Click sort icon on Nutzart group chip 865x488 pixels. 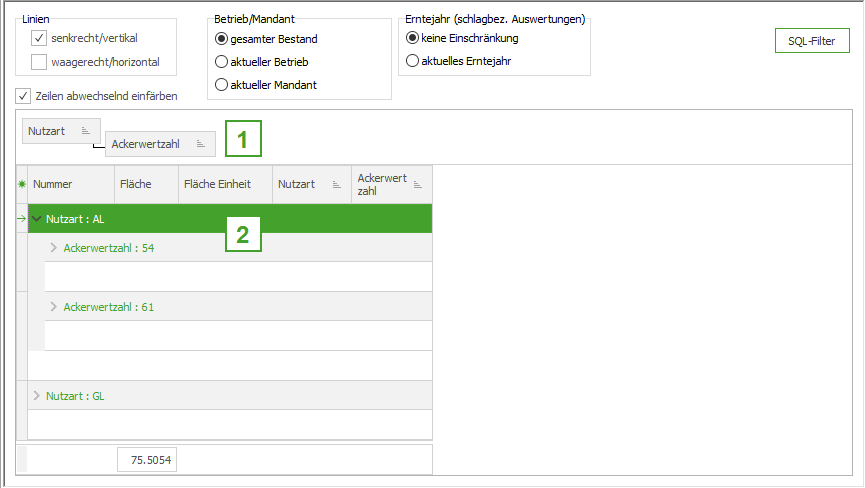coord(86,131)
